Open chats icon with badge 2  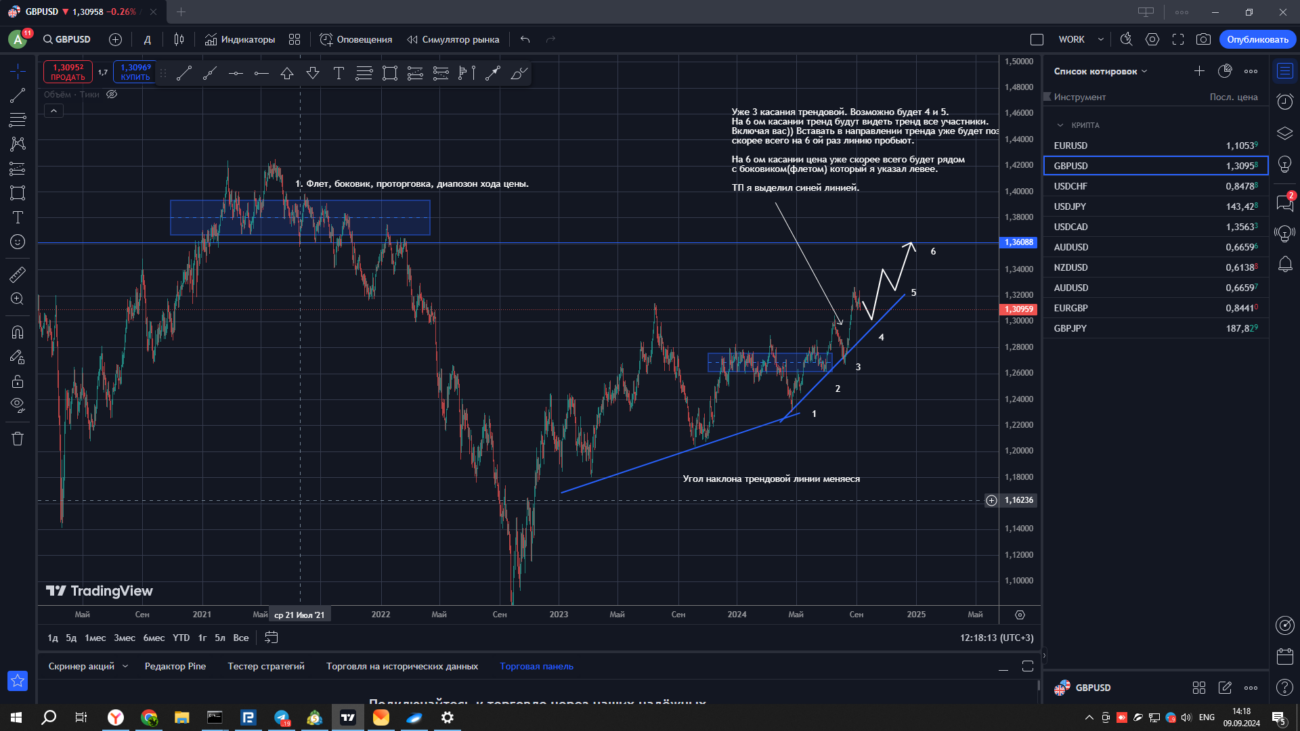coord(1285,201)
